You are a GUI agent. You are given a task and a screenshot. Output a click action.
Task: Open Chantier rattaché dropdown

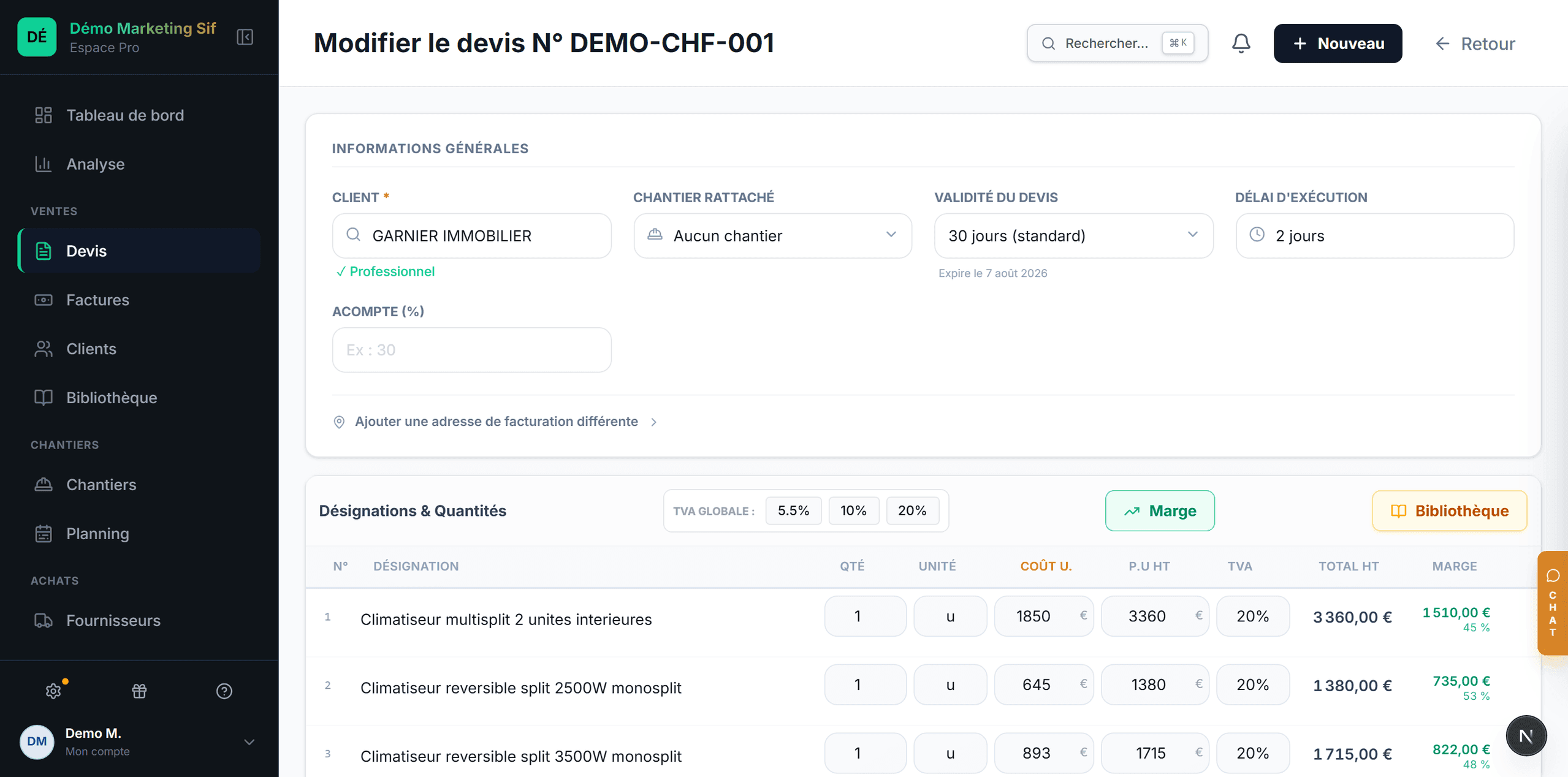point(772,236)
